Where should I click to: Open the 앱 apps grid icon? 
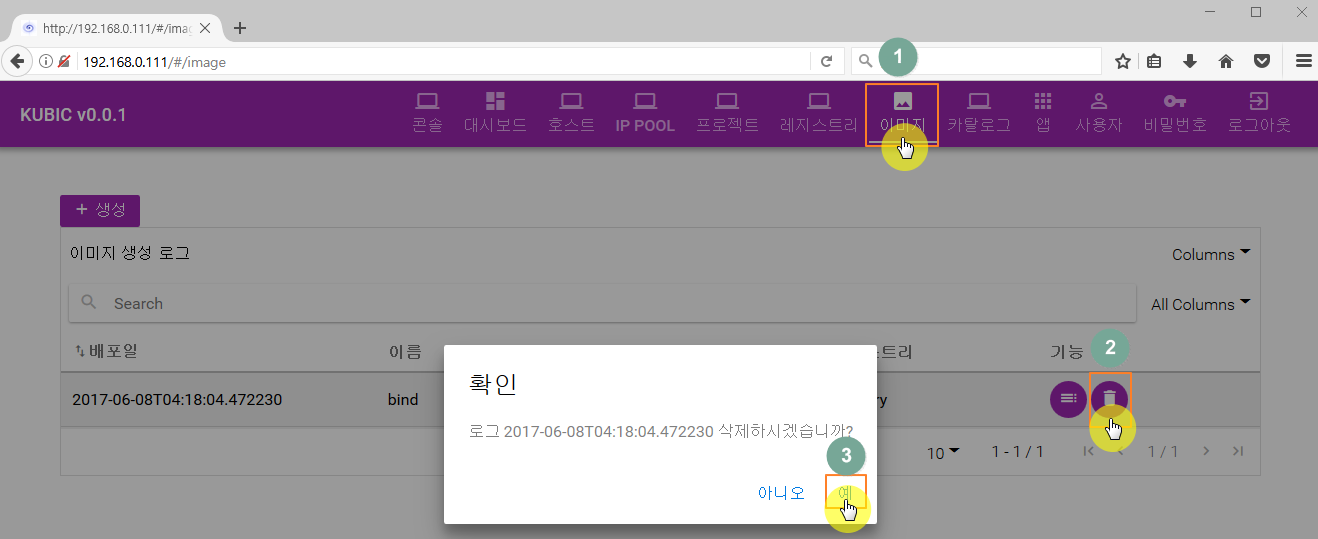point(1043,101)
